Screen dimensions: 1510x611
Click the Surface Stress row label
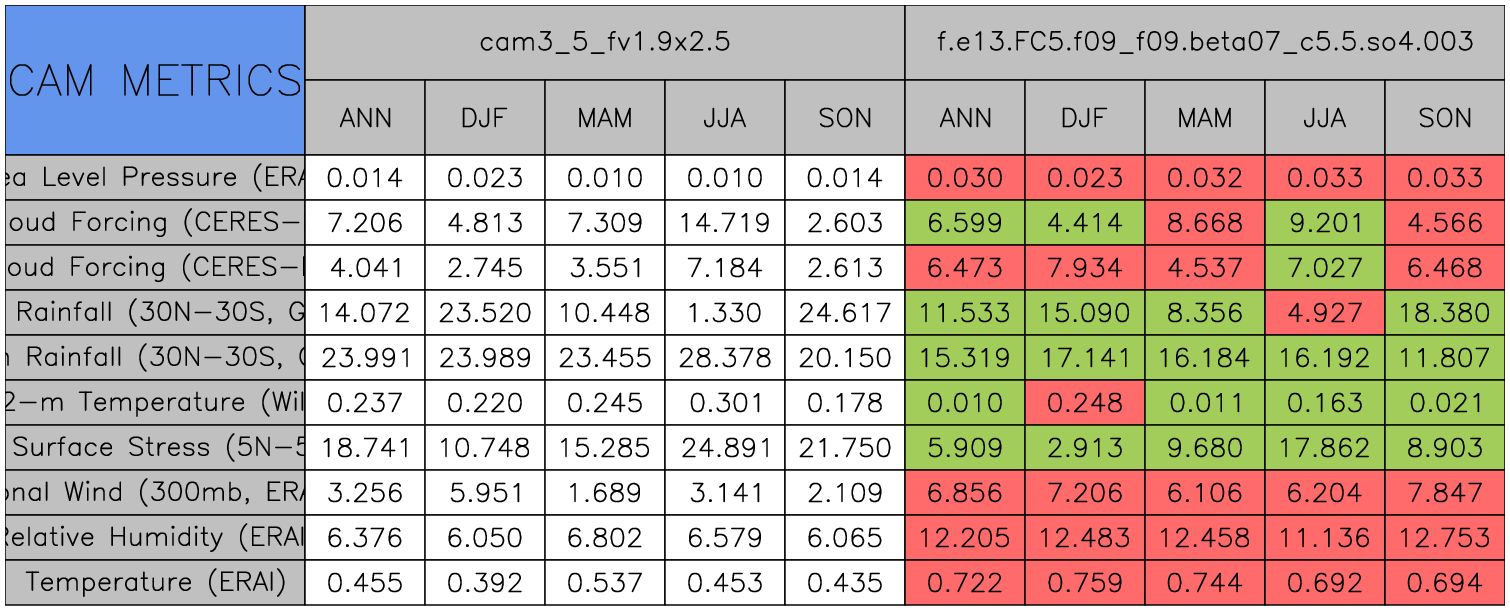tap(155, 447)
